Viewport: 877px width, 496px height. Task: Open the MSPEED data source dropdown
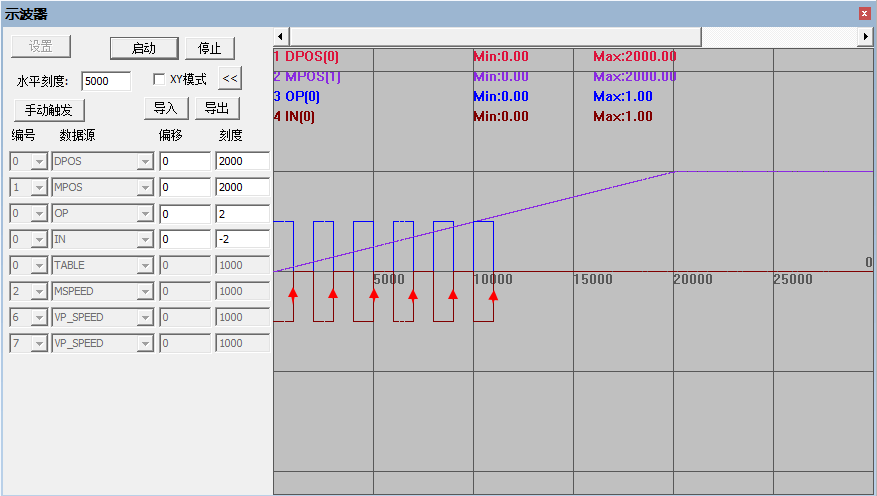145,291
